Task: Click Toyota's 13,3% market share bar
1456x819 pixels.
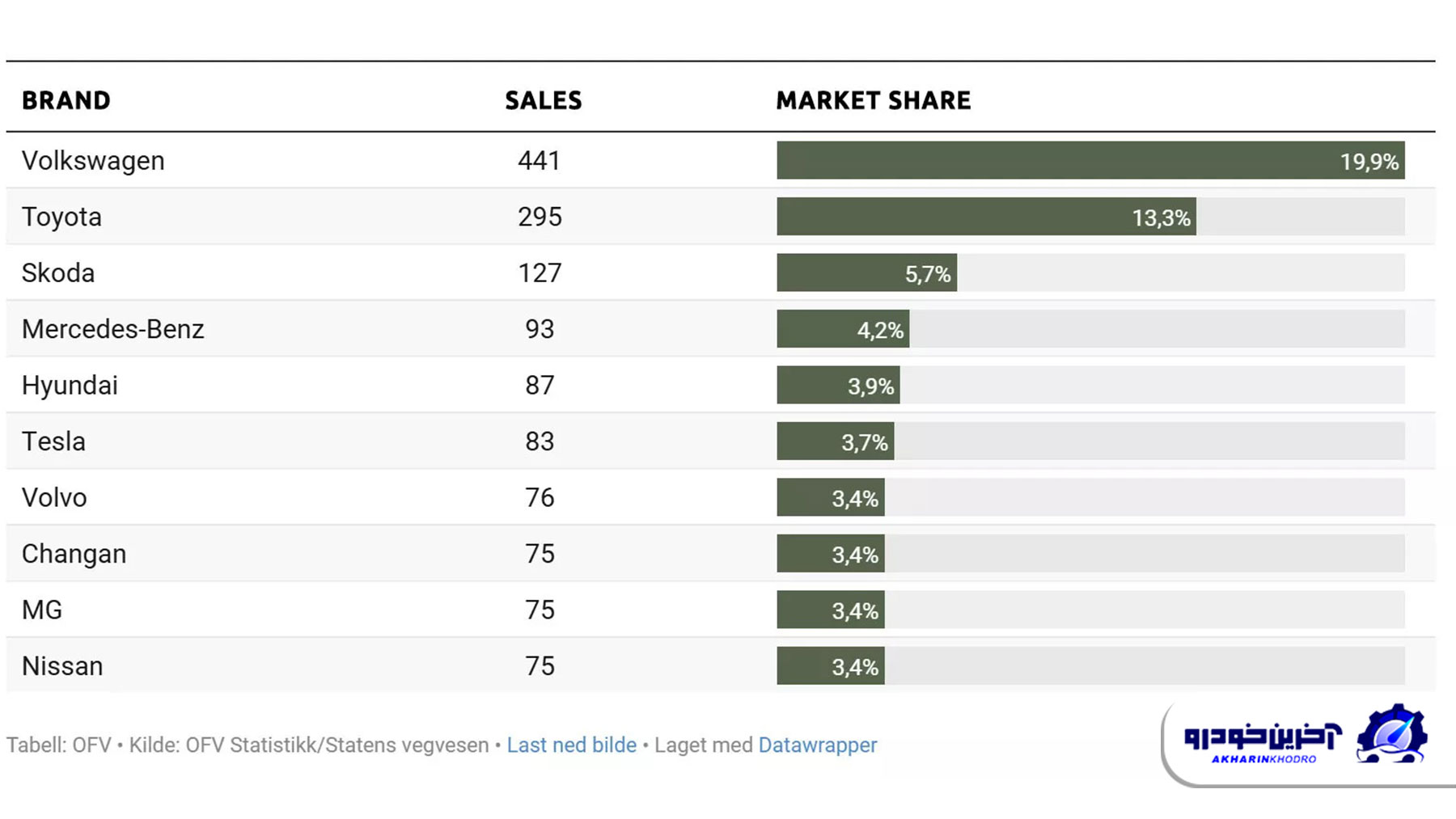Action: pos(985,217)
